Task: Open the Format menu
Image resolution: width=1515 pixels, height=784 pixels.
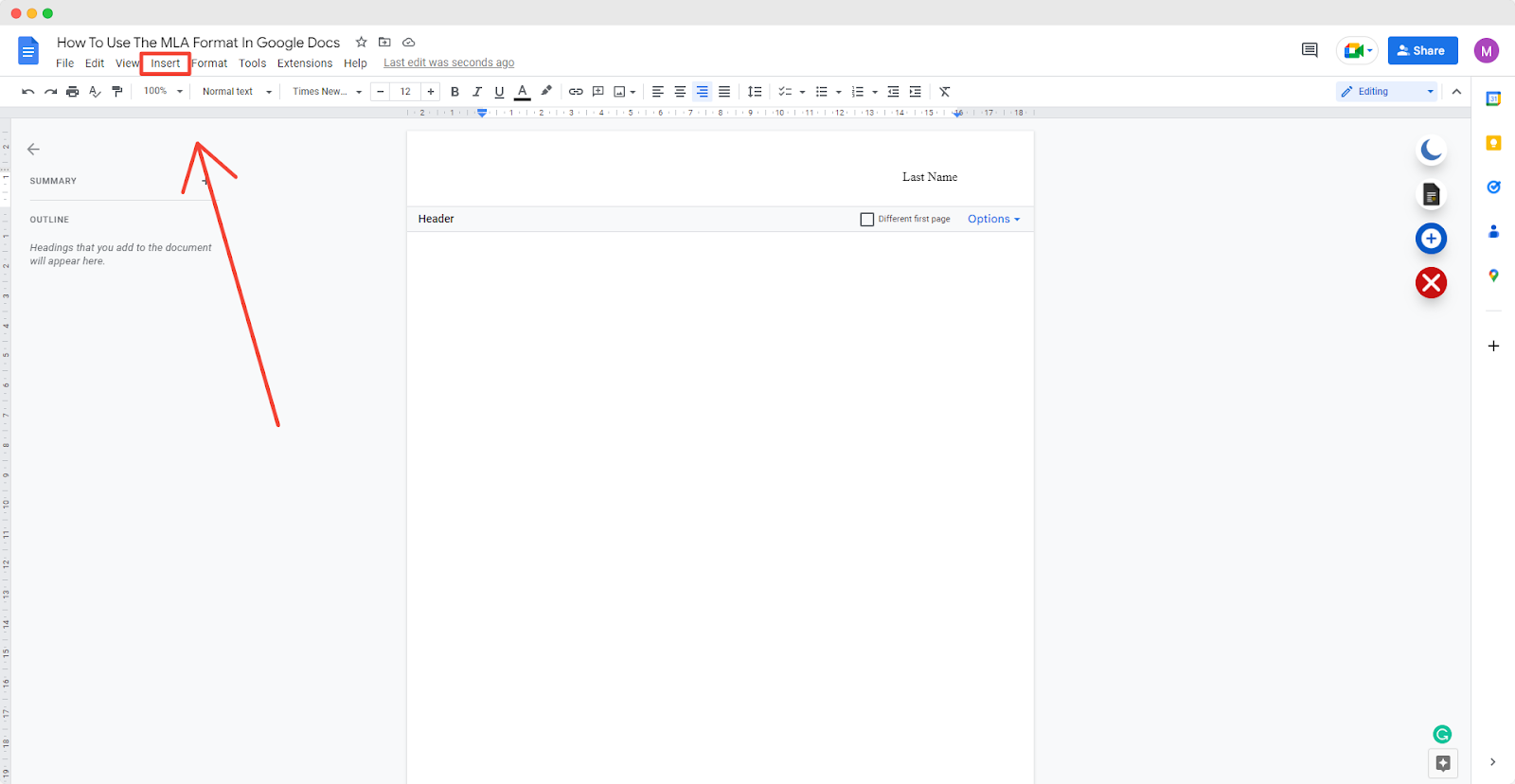Action: click(x=209, y=63)
